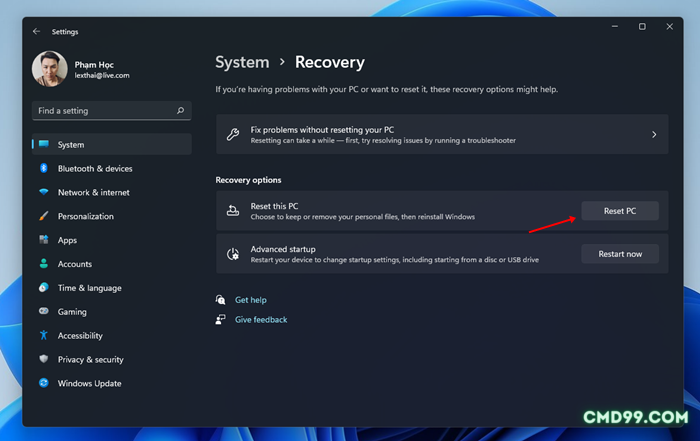
Task: Maximize the Settings window
Action: [642, 27]
